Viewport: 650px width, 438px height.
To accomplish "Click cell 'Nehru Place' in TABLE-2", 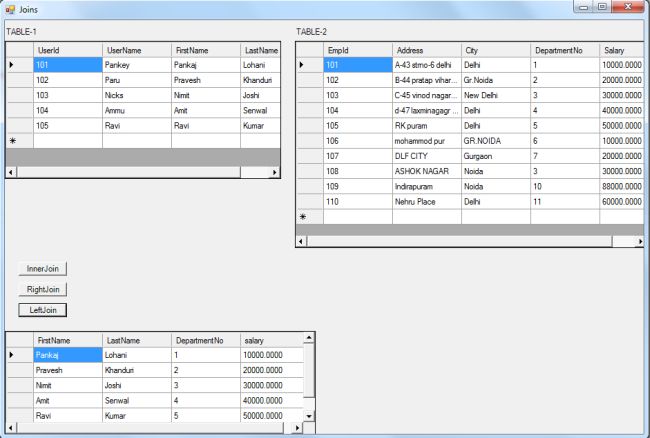I will click(x=427, y=201).
